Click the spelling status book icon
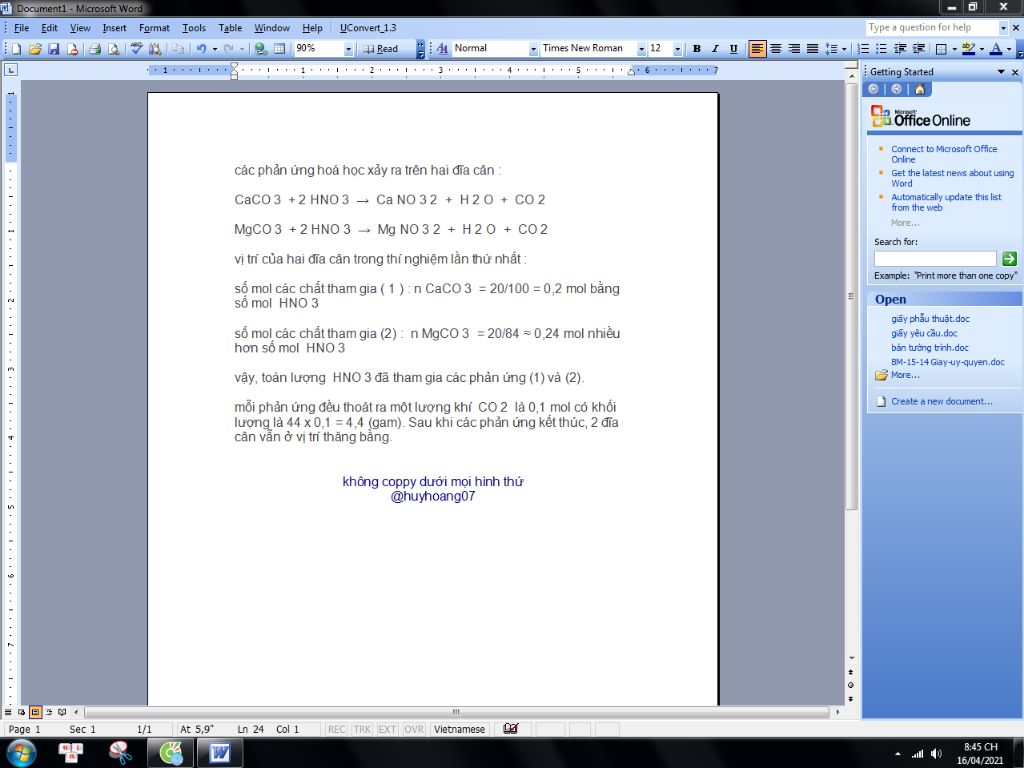Screen dimensions: 1024x768 (511, 729)
